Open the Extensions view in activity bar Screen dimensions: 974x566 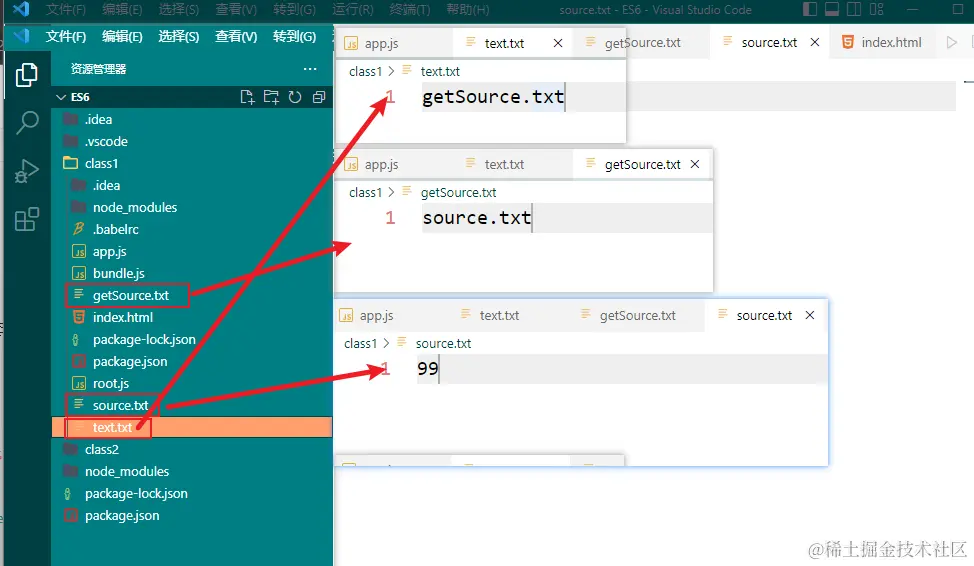pyautogui.click(x=27, y=219)
